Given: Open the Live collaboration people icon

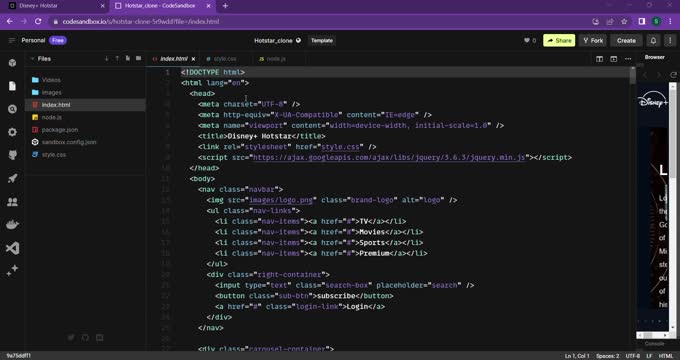Looking at the screenshot, I should [x=12, y=202].
